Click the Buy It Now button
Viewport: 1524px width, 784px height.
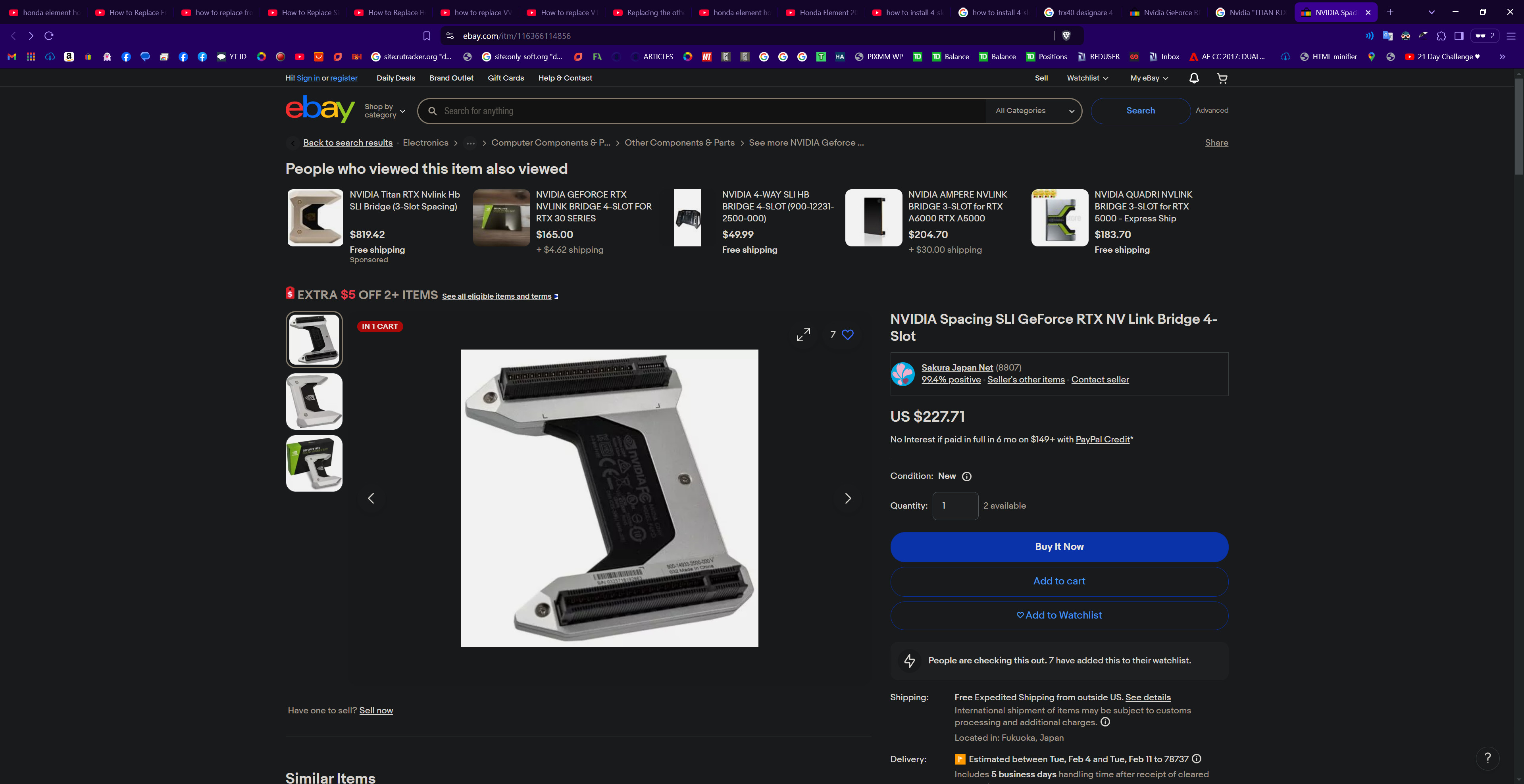[1059, 547]
